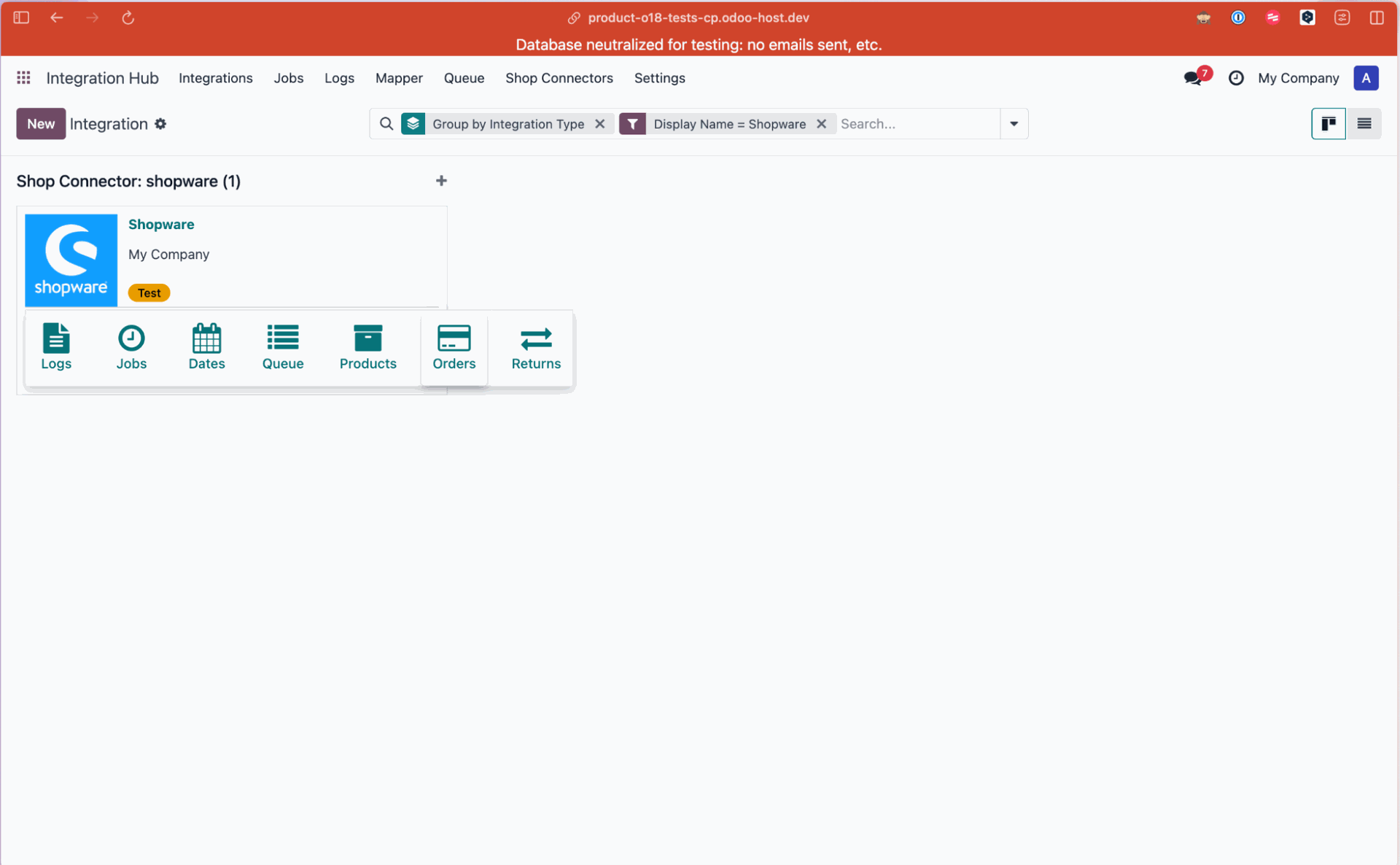The height and width of the screenshot is (865, 1400).
Task: Open Products box icon on Shopware card
Action: (x=367, y=347)
